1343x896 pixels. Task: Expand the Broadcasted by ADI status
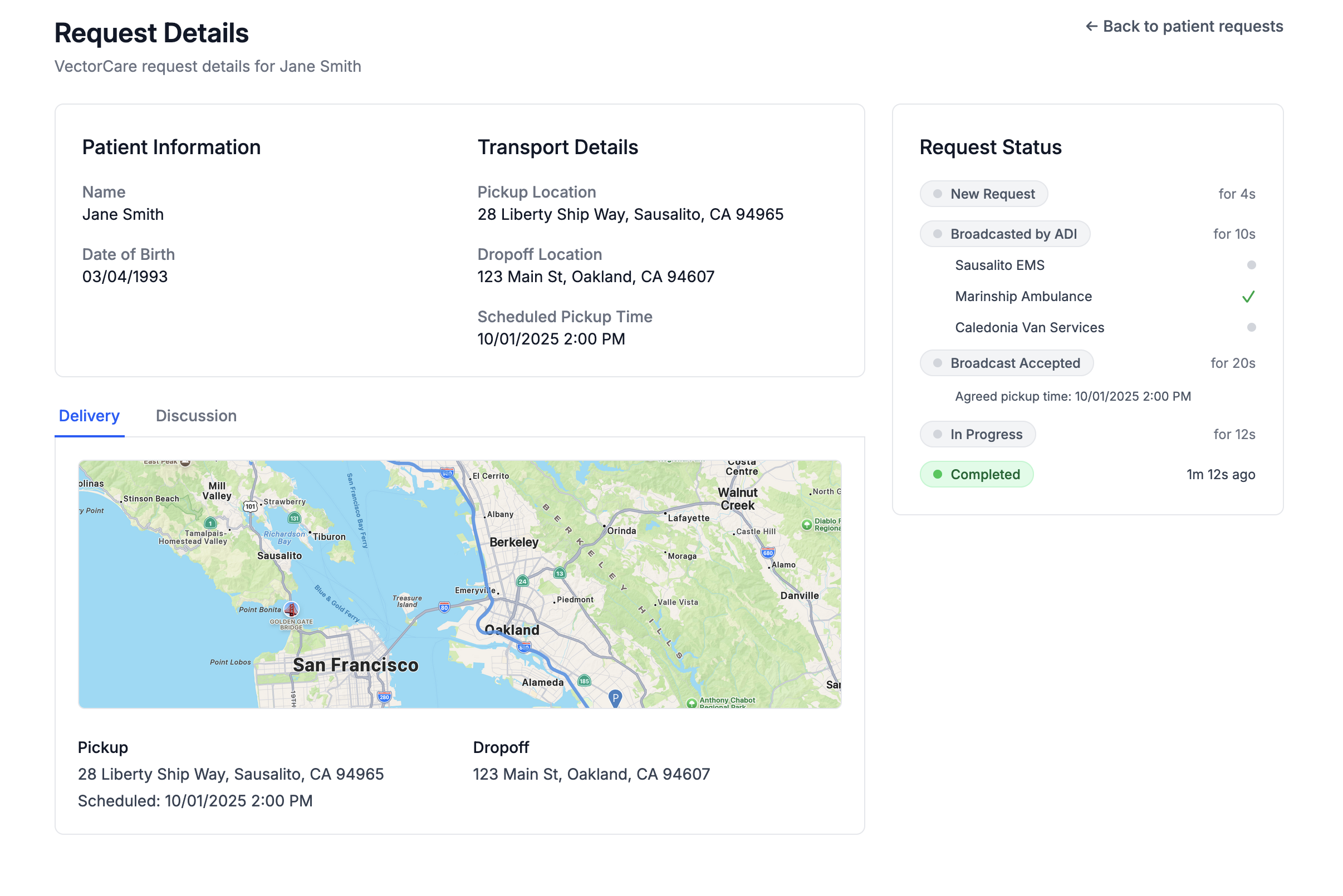tap(1004, 234)
